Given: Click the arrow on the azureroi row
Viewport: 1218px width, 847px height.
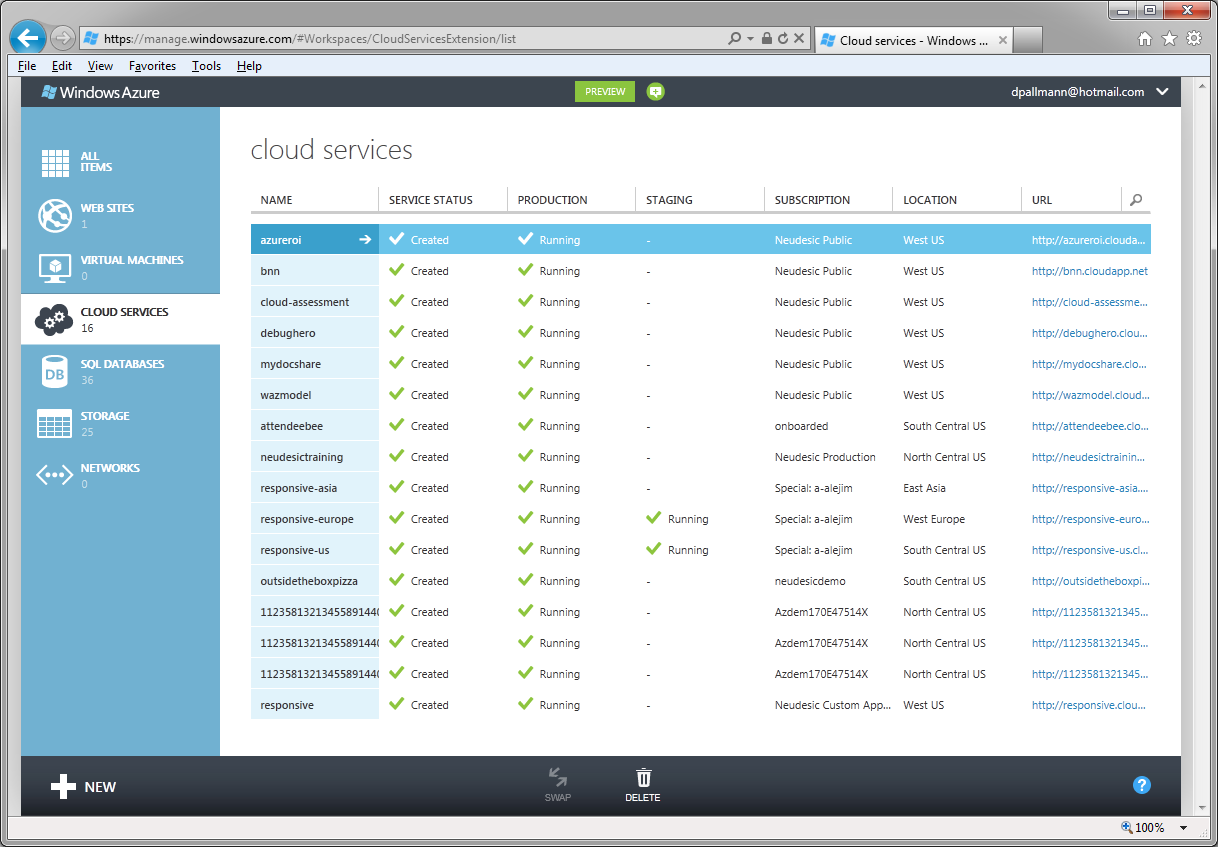Looking at the screenshot, I should tap(367, 239).
